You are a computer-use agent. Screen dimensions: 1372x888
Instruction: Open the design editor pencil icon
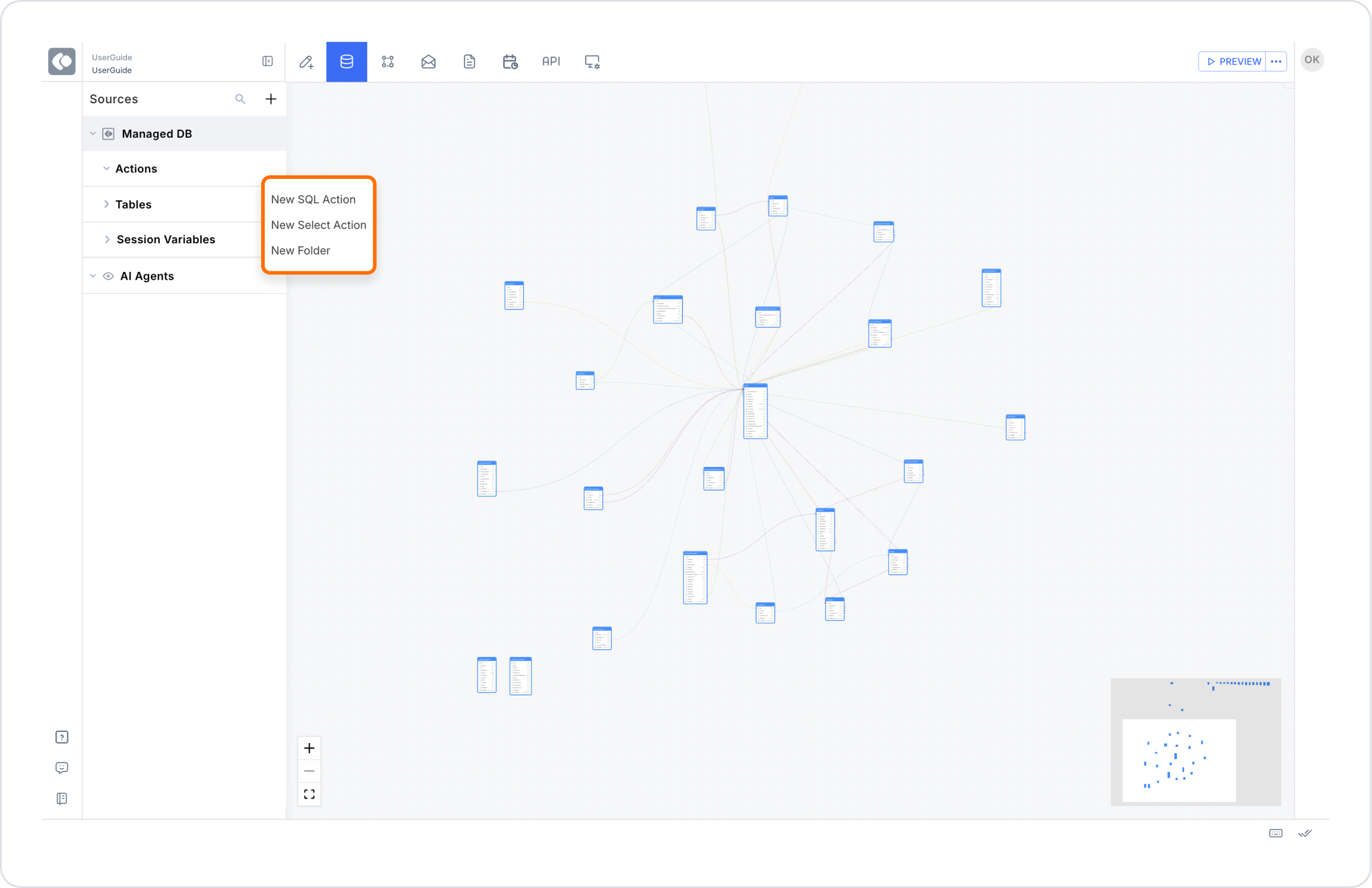(306, 62)
